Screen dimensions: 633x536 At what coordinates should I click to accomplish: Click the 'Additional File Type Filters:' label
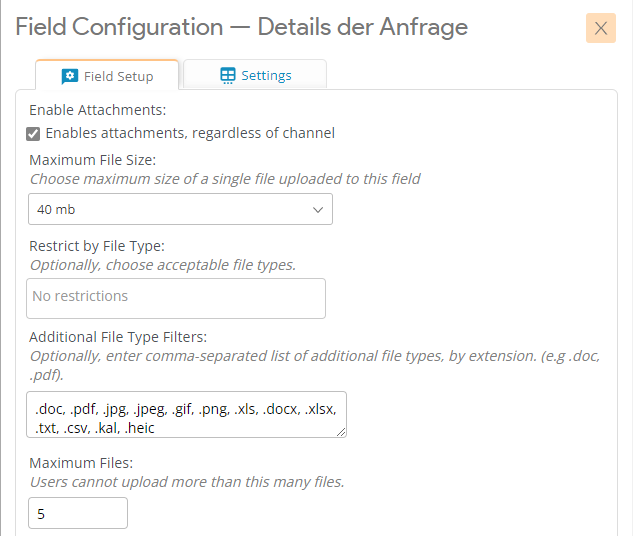(x=118, y=337)
